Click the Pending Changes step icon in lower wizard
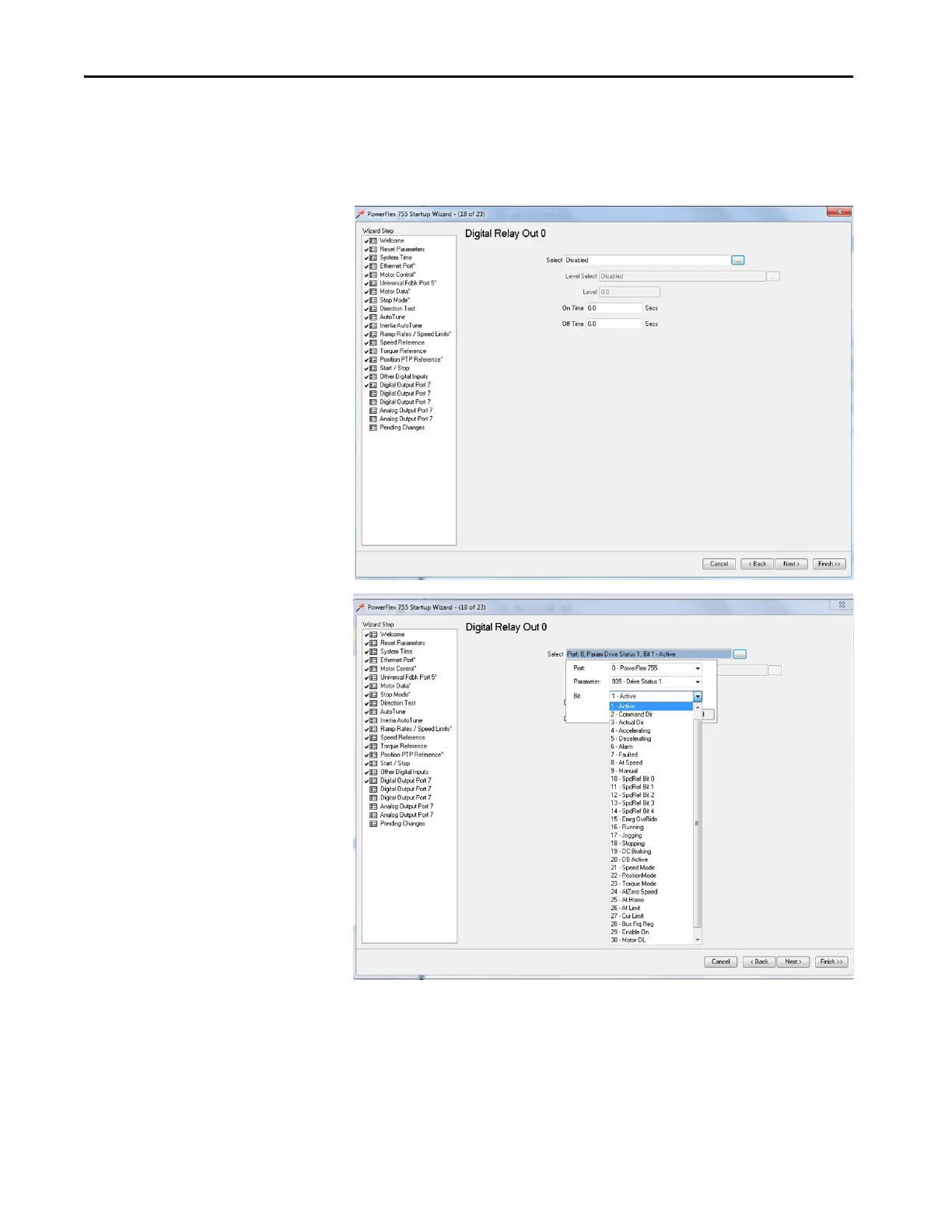The height and width of the screenshot is (1232, 952). tap(374, 824)
